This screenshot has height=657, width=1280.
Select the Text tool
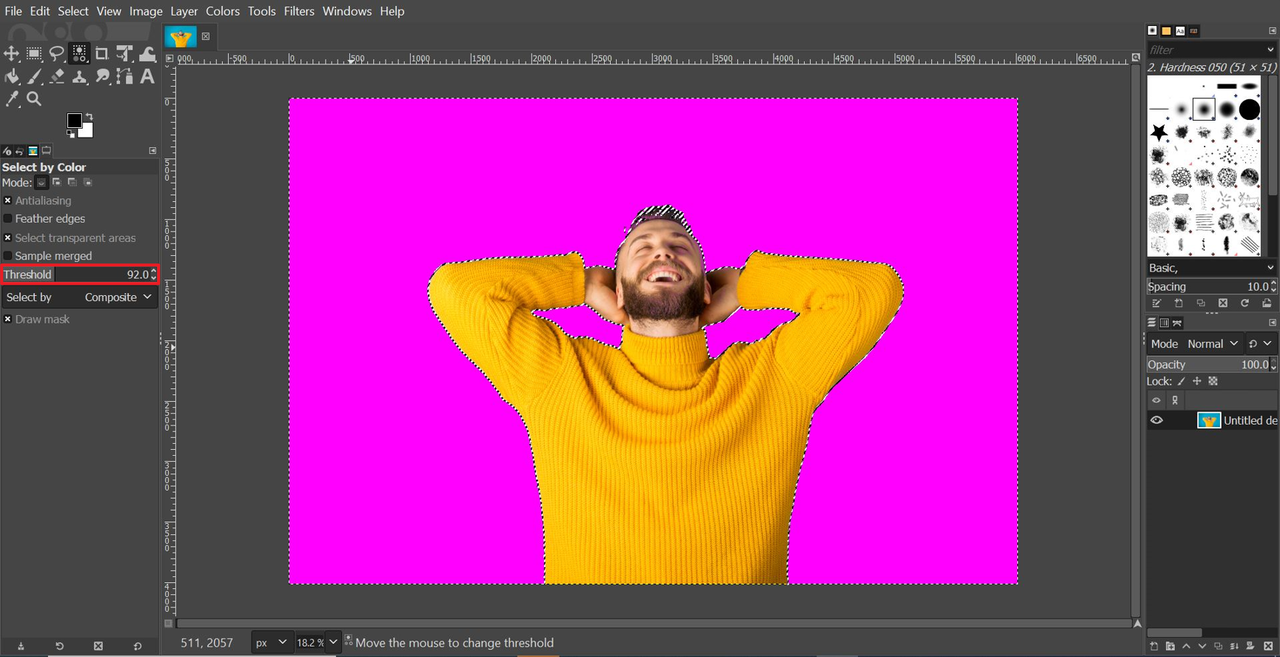click(147, 76)
